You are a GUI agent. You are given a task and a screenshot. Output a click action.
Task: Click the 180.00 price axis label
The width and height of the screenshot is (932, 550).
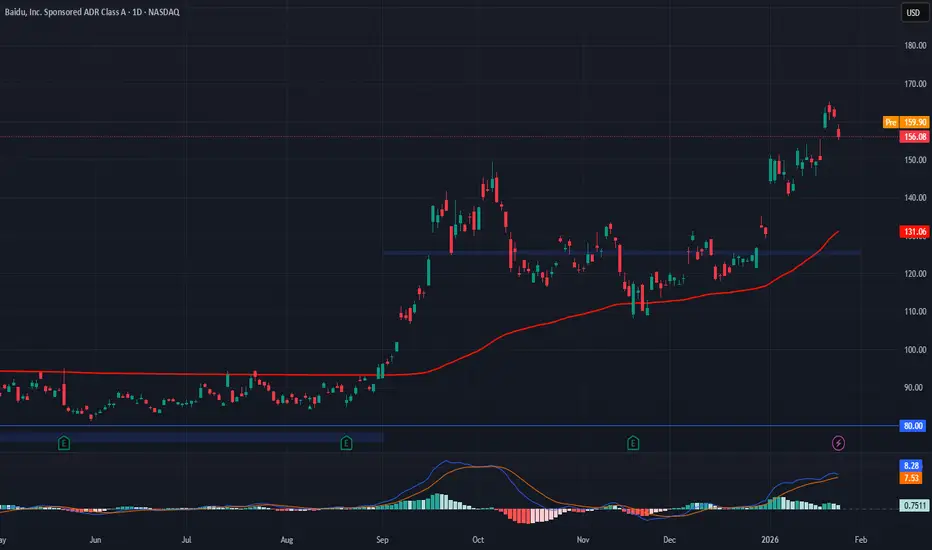pos(915,46)
